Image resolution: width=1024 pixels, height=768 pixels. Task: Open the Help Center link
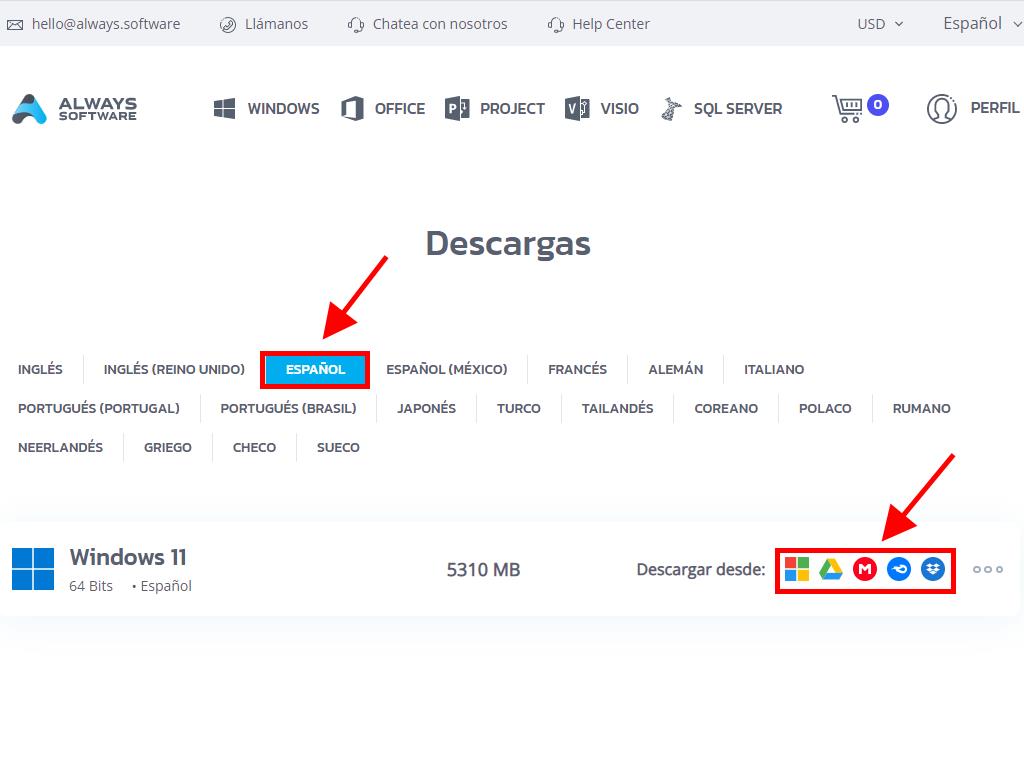point(599,24)
